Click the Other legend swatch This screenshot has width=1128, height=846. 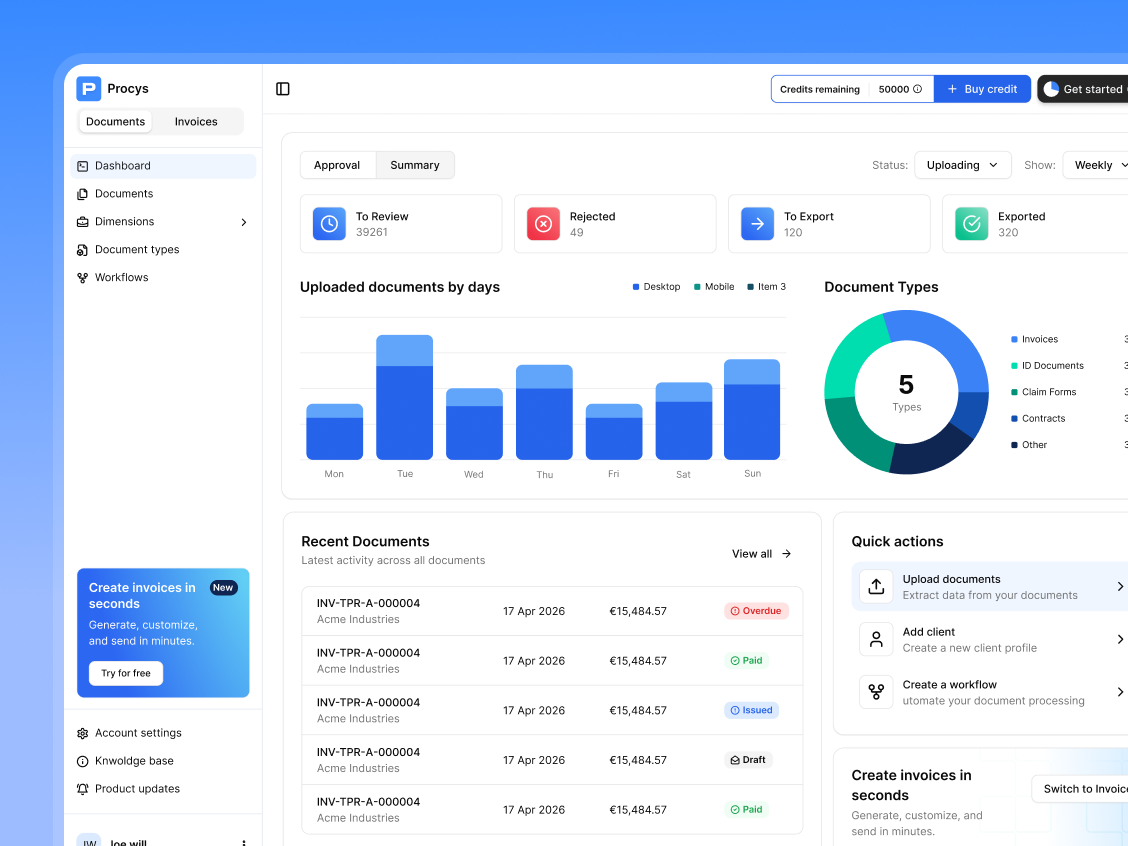pos(1014,445)
